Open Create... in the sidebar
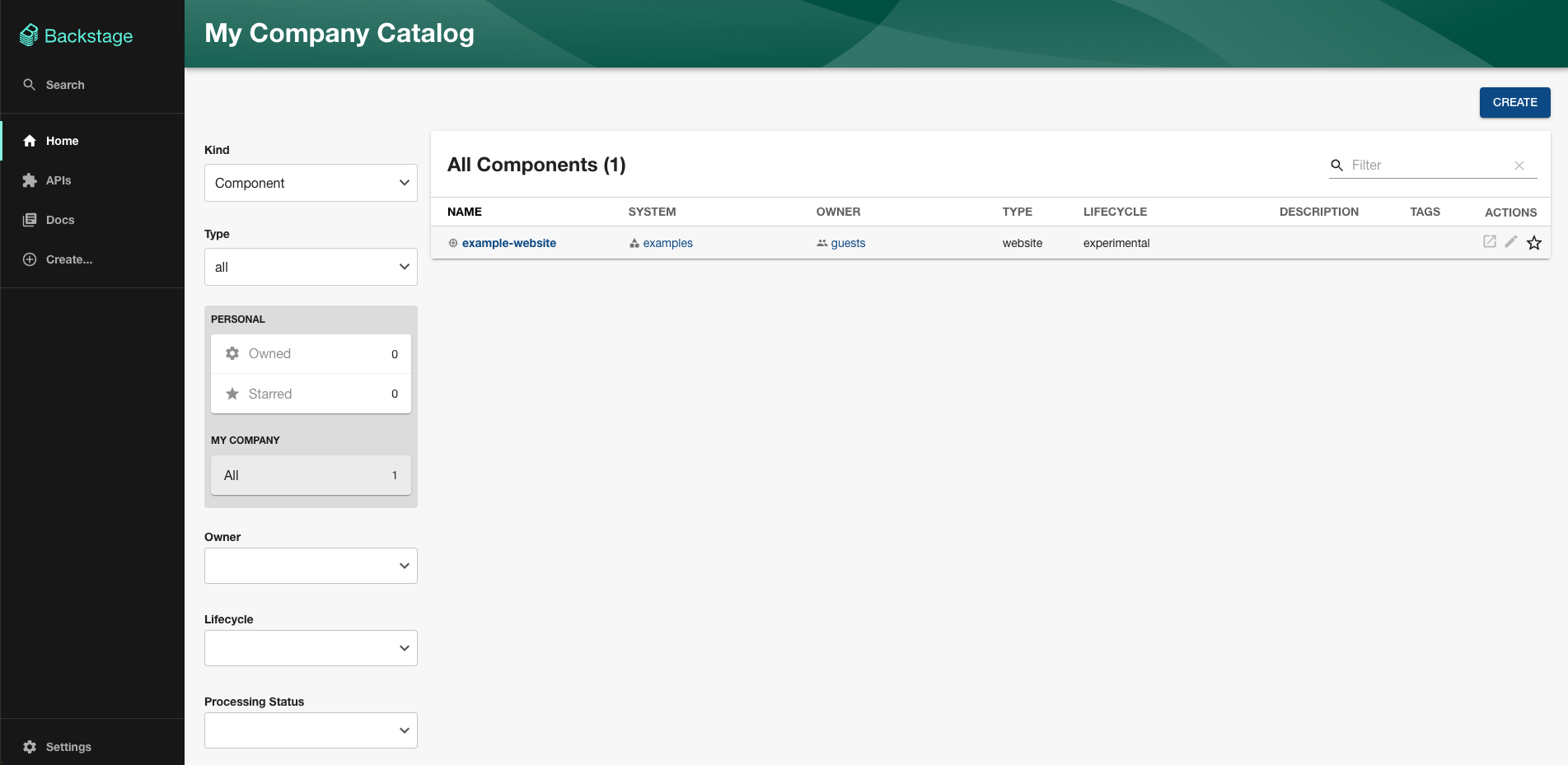The height and width of the screenshot is (765, 1568). pos(68,259)
